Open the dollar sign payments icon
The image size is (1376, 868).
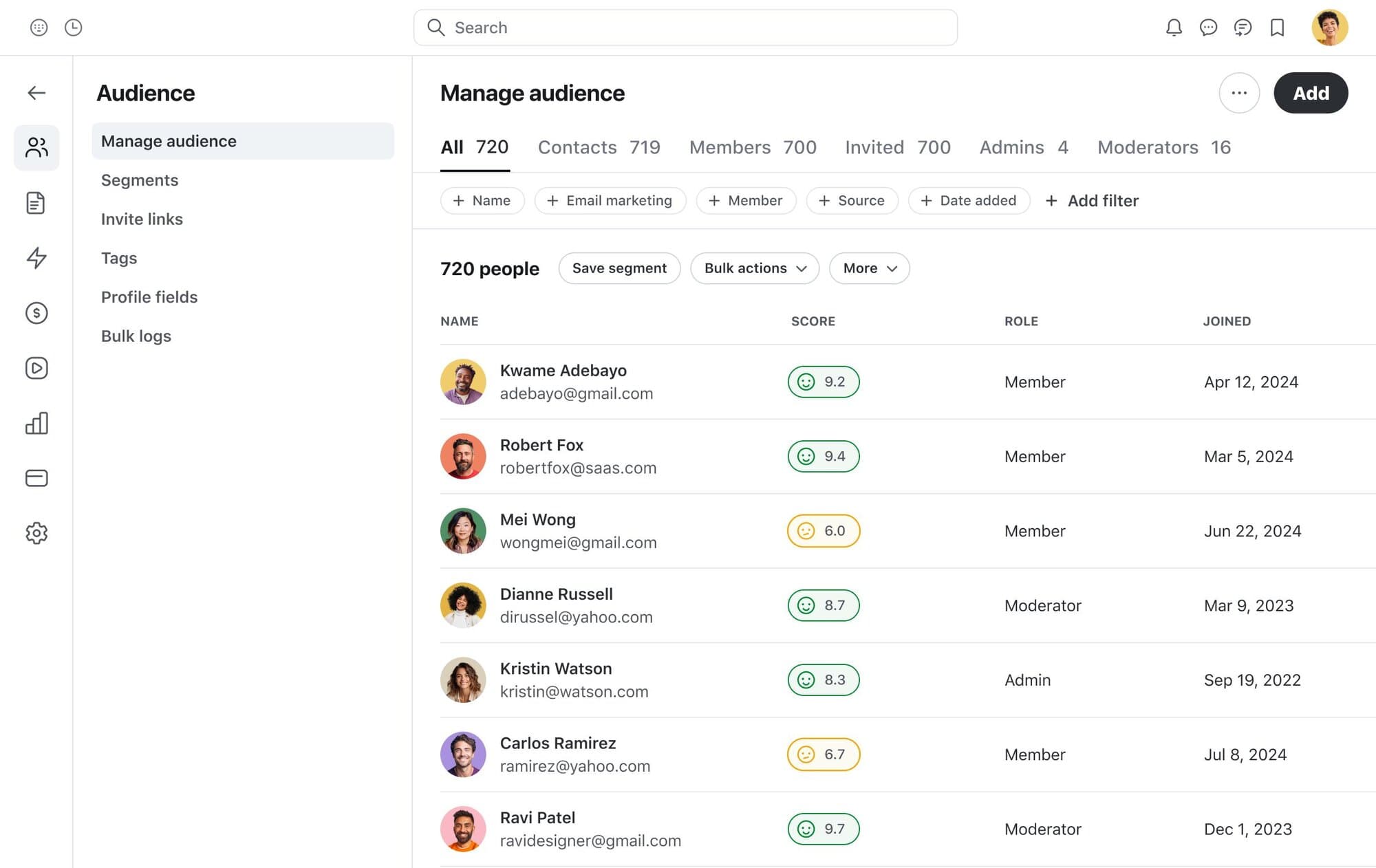pos(36,313)
